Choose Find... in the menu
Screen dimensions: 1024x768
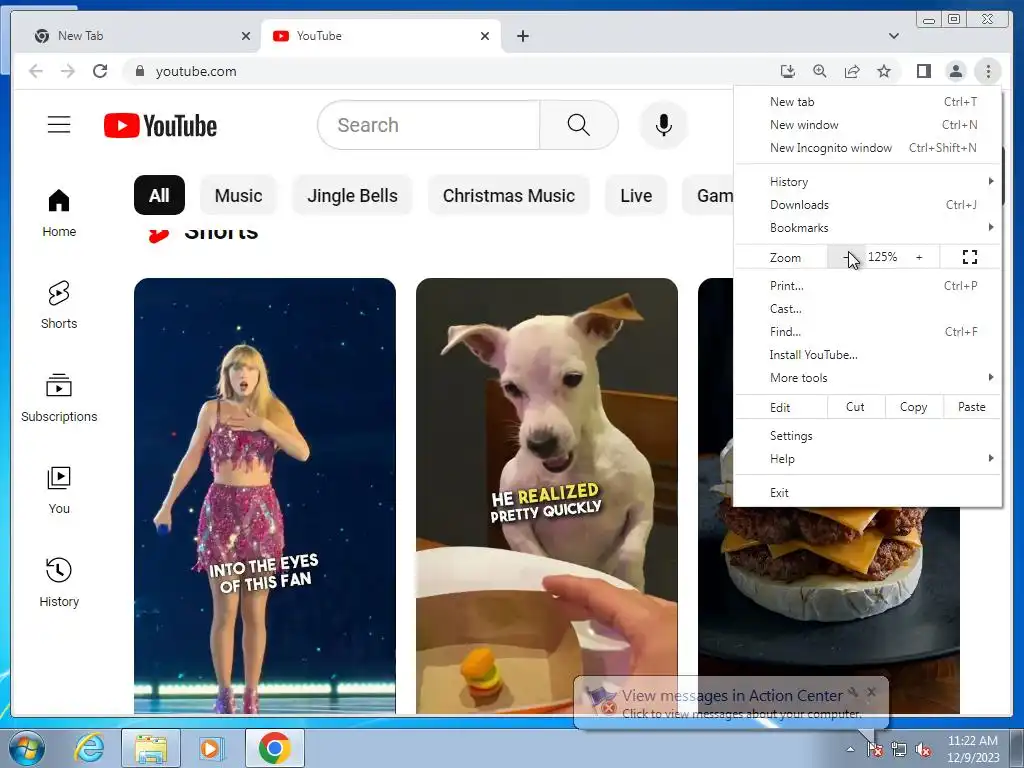[x=869, y=332]
